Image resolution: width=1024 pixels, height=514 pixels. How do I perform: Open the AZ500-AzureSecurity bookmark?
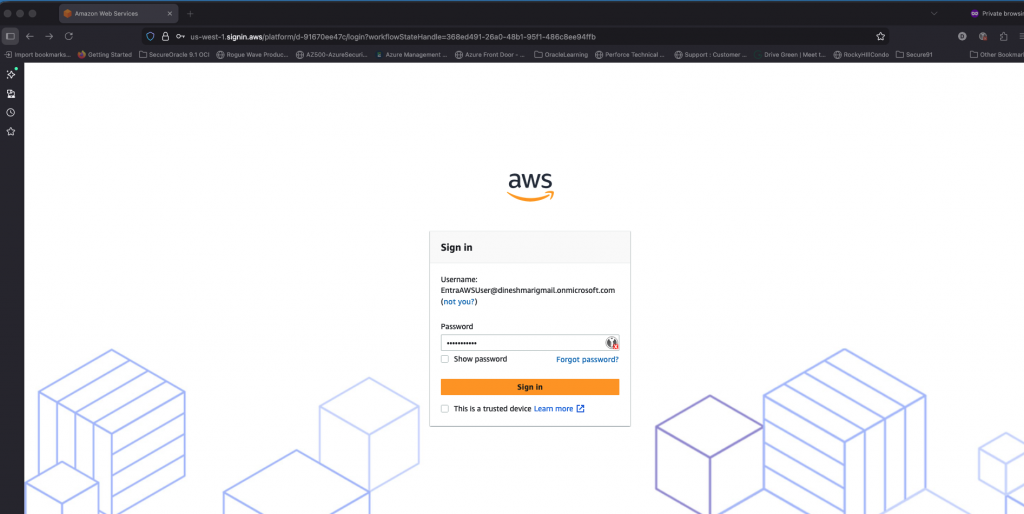tap(332, 55)
